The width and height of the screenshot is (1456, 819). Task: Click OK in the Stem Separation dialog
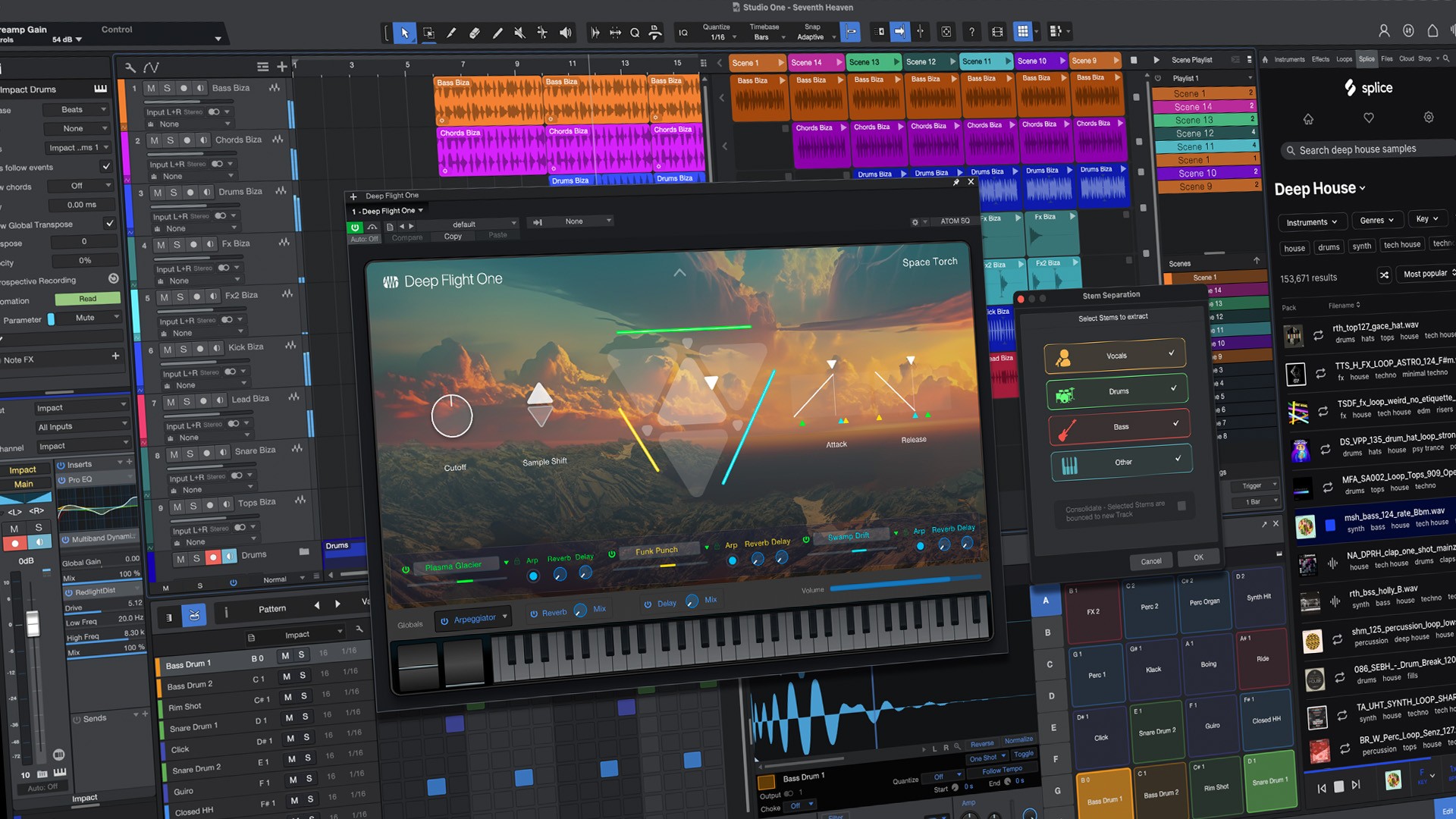(x=1198, y=557)
